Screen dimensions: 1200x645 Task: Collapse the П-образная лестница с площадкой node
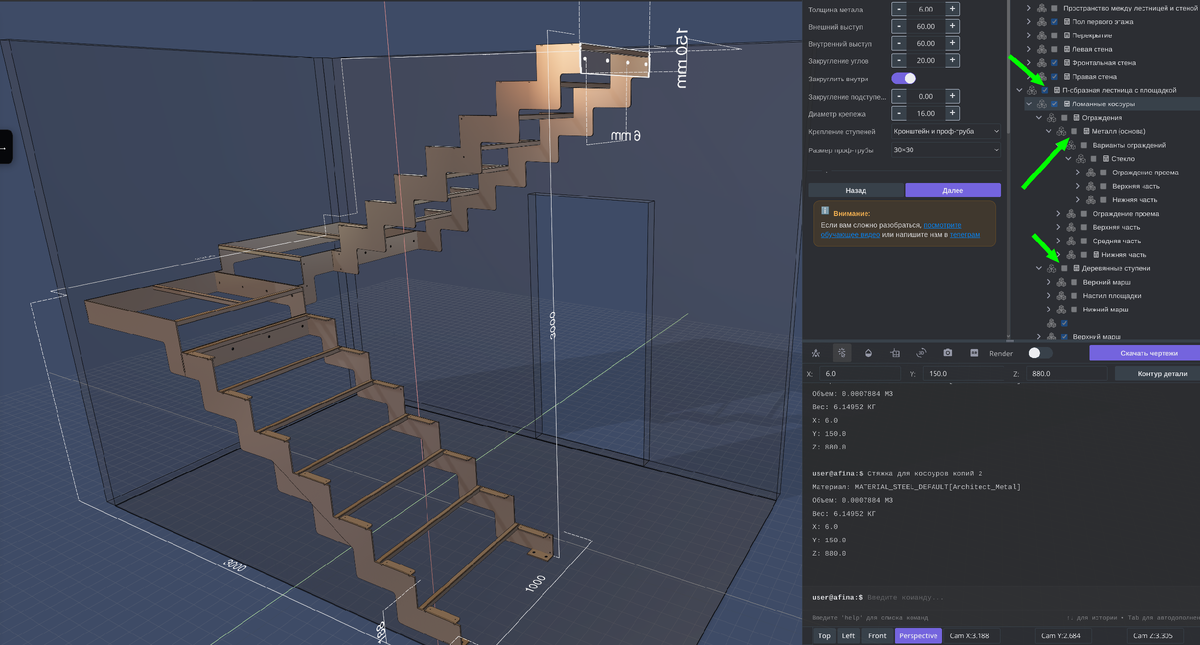(1019, 90)
